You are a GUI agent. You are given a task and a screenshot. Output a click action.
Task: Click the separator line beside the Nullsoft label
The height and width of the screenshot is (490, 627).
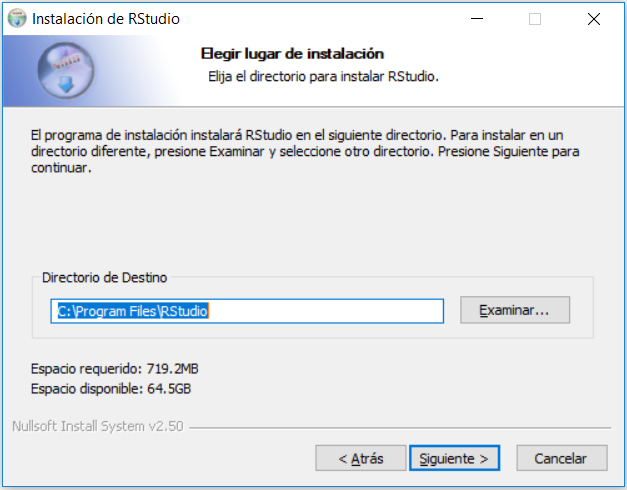point(400,428)
